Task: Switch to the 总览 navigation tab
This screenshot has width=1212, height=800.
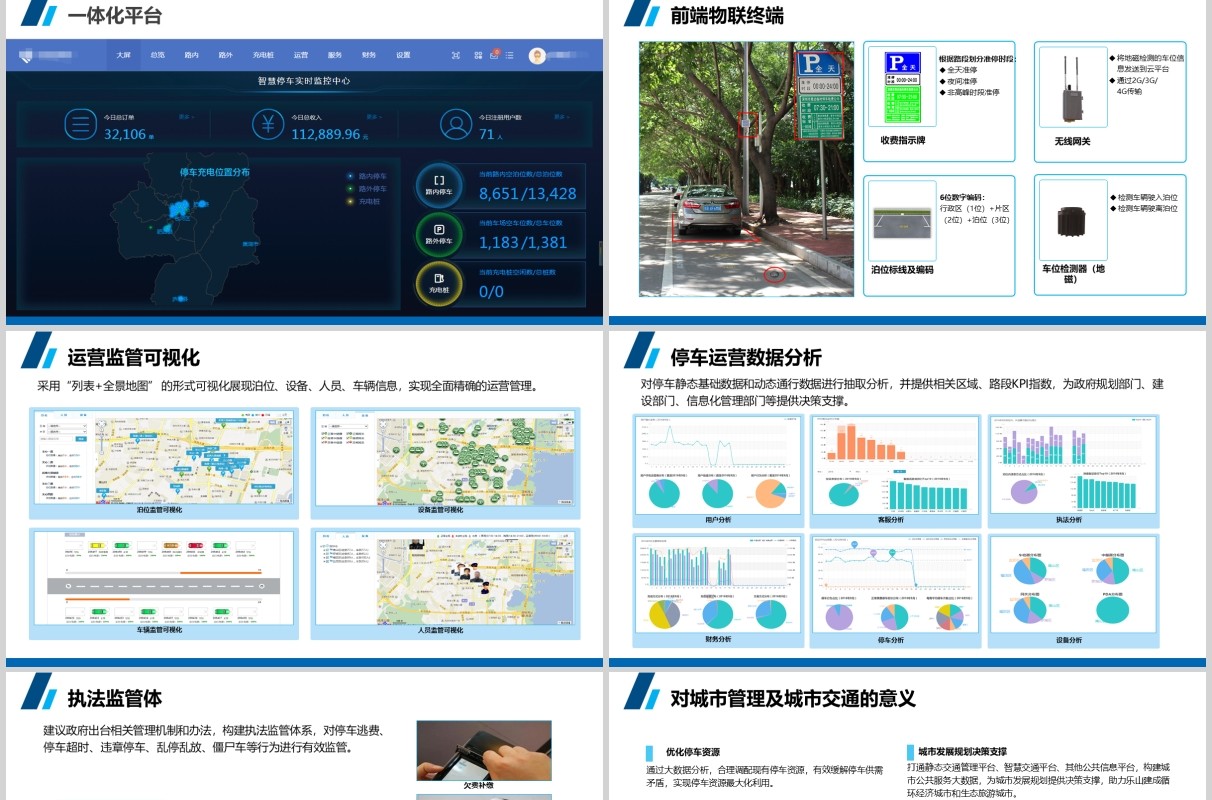Action: (x=157, y=56)
